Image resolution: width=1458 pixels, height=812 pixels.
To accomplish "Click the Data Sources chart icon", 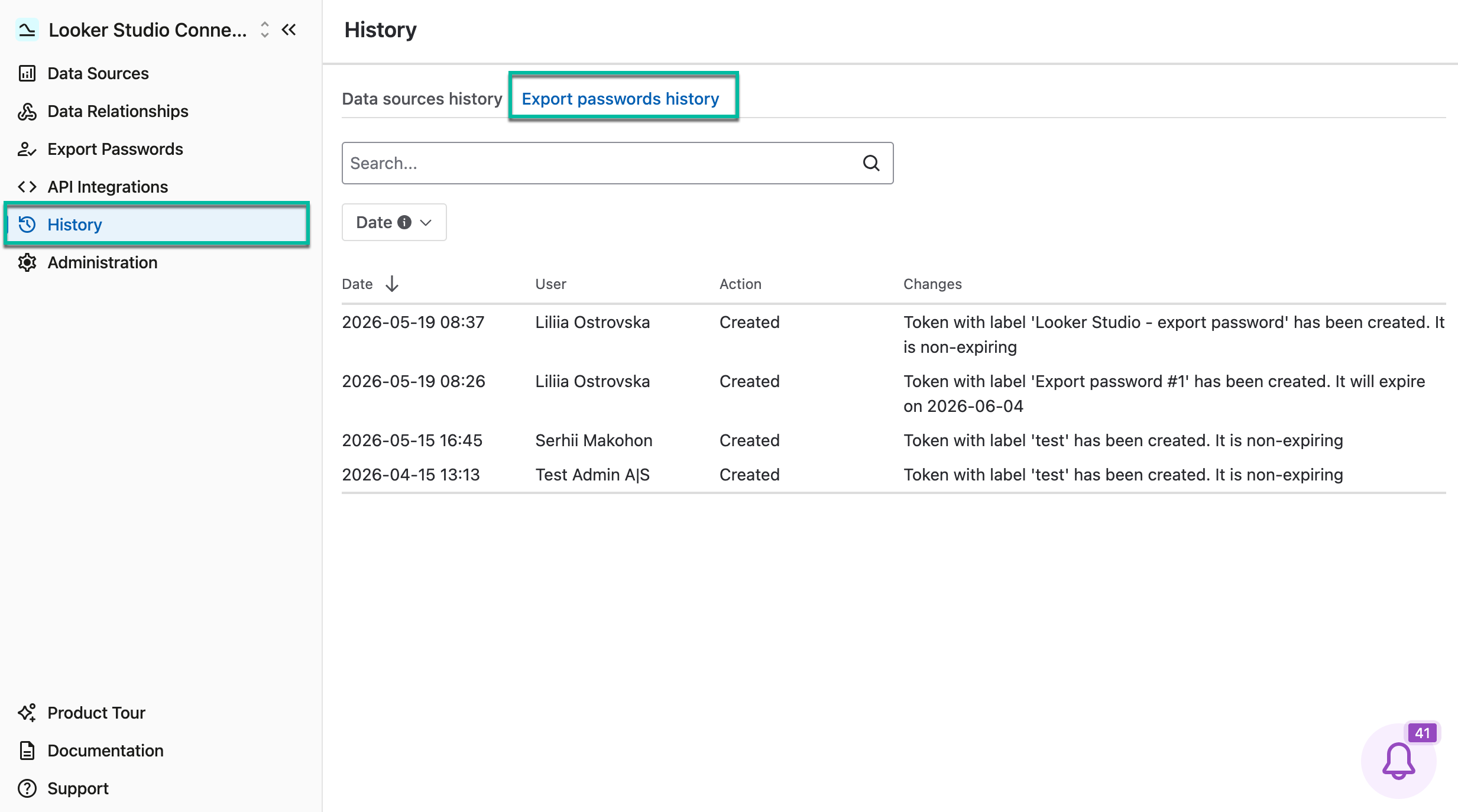I will tap(27, 73).
